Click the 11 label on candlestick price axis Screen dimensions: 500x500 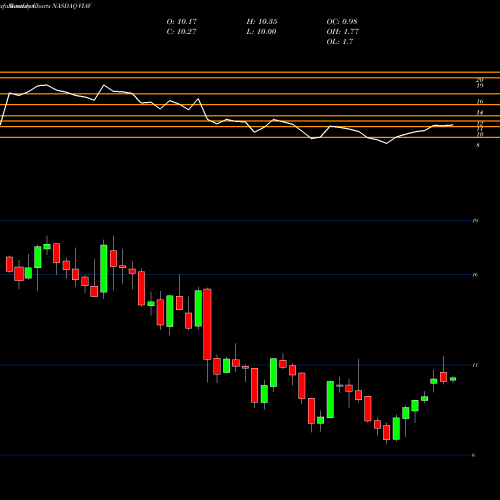475,365
